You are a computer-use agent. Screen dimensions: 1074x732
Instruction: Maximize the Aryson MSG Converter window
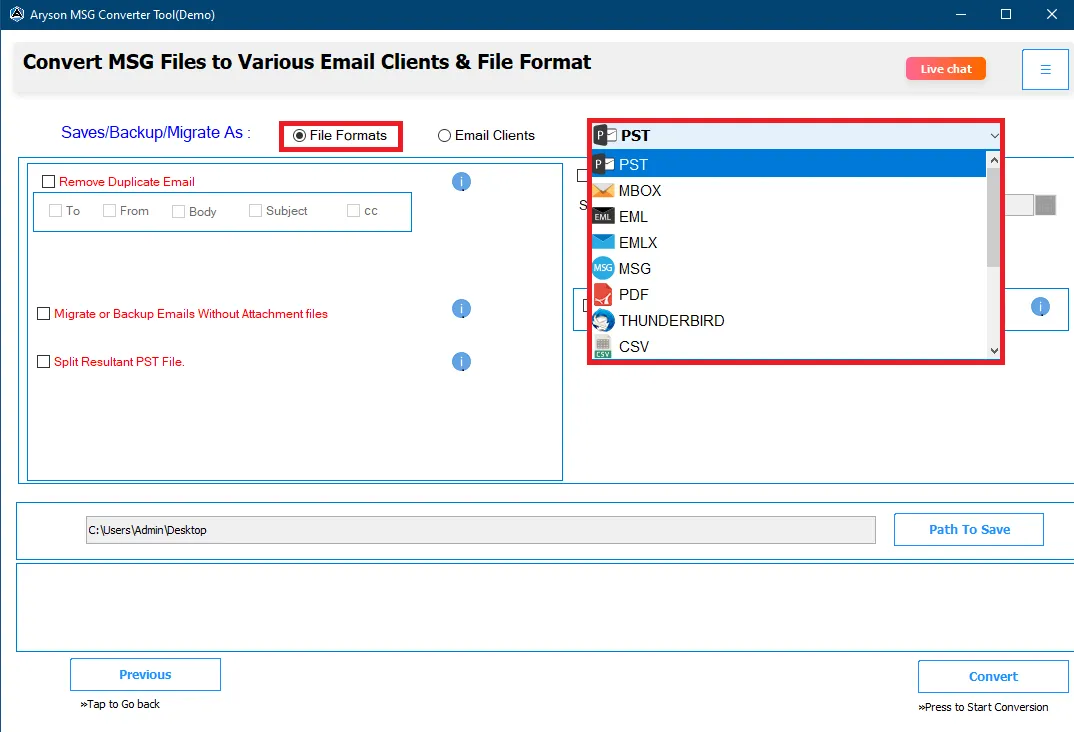point(1006,14)
